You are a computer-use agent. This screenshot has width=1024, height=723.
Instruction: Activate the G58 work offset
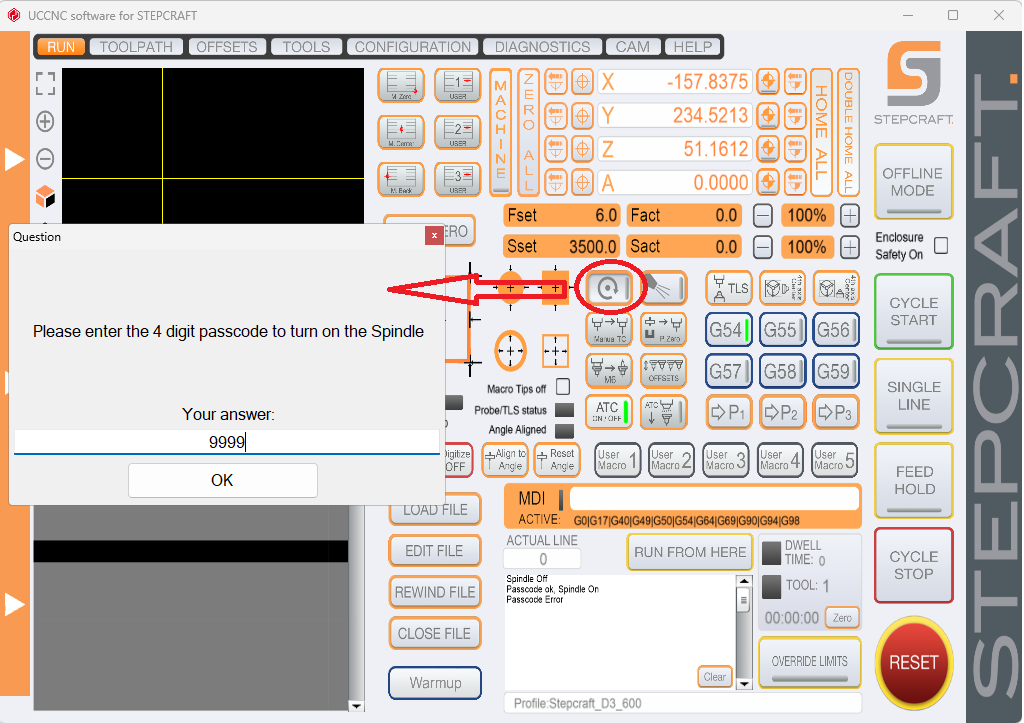[x=782, y=372]
